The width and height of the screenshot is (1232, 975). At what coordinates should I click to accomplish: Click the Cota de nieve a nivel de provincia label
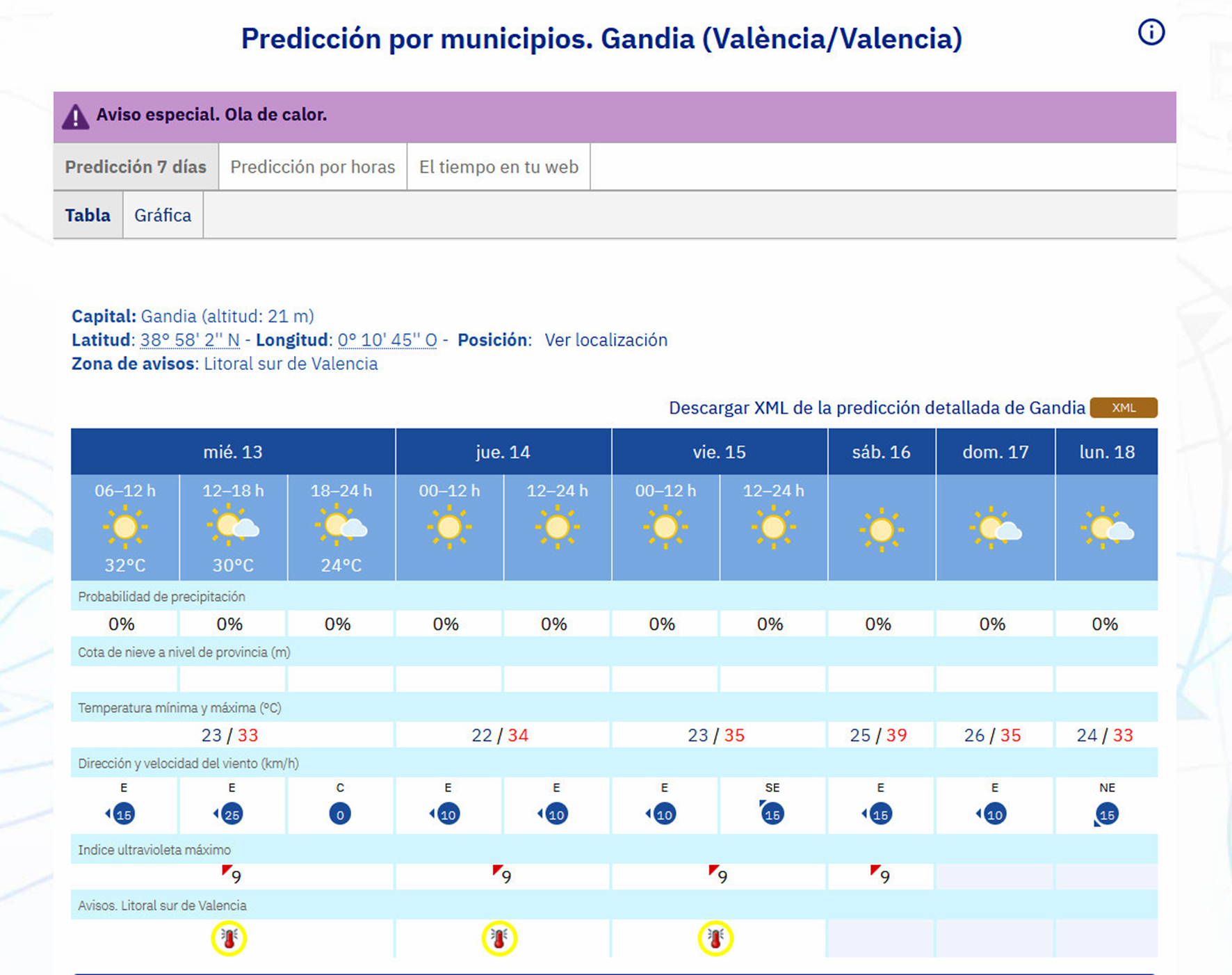(184, 652)
